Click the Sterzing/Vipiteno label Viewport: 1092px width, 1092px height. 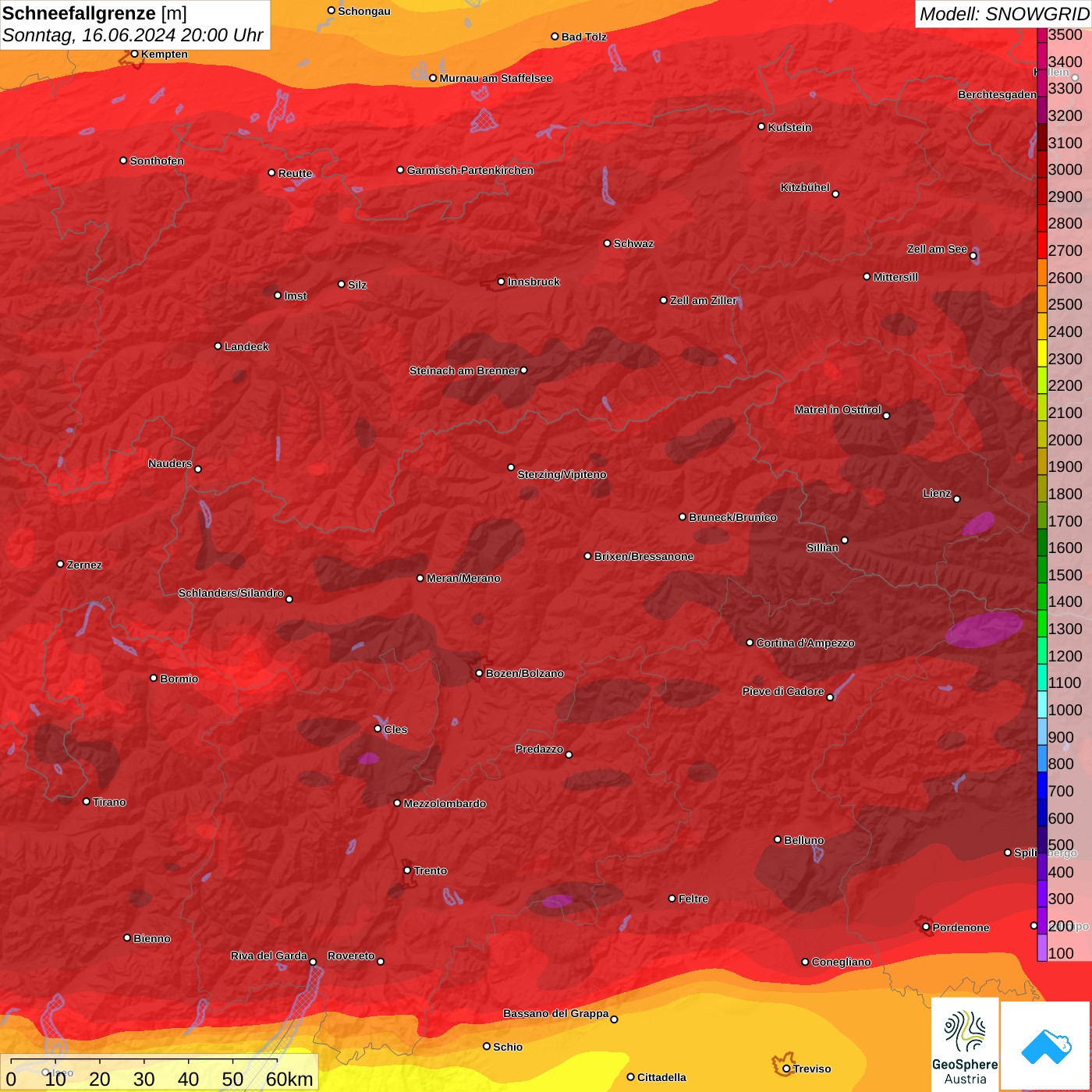click(x=562, y=474)
